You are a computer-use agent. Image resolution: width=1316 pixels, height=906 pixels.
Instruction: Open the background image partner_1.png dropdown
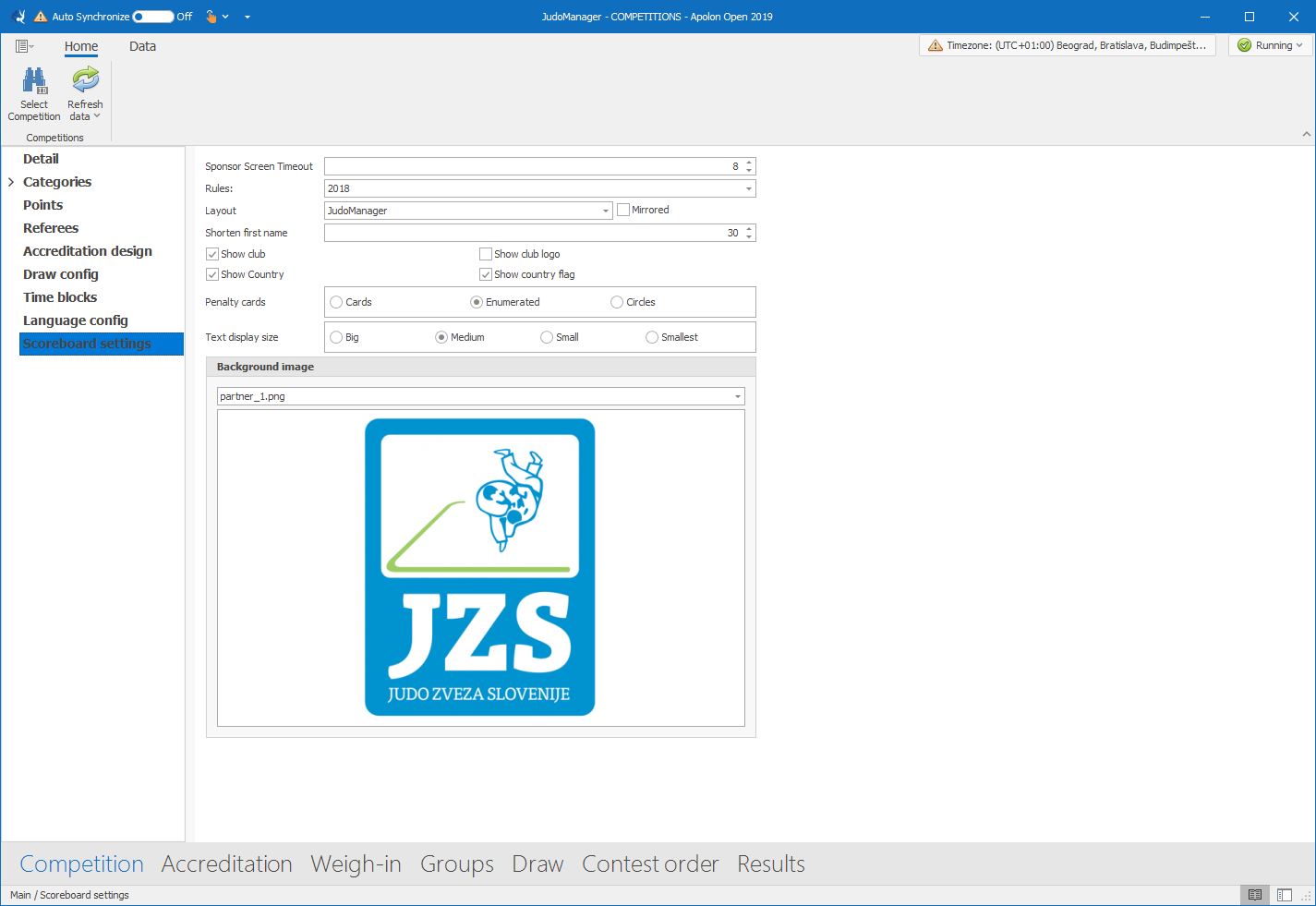(x=737, y=396)
